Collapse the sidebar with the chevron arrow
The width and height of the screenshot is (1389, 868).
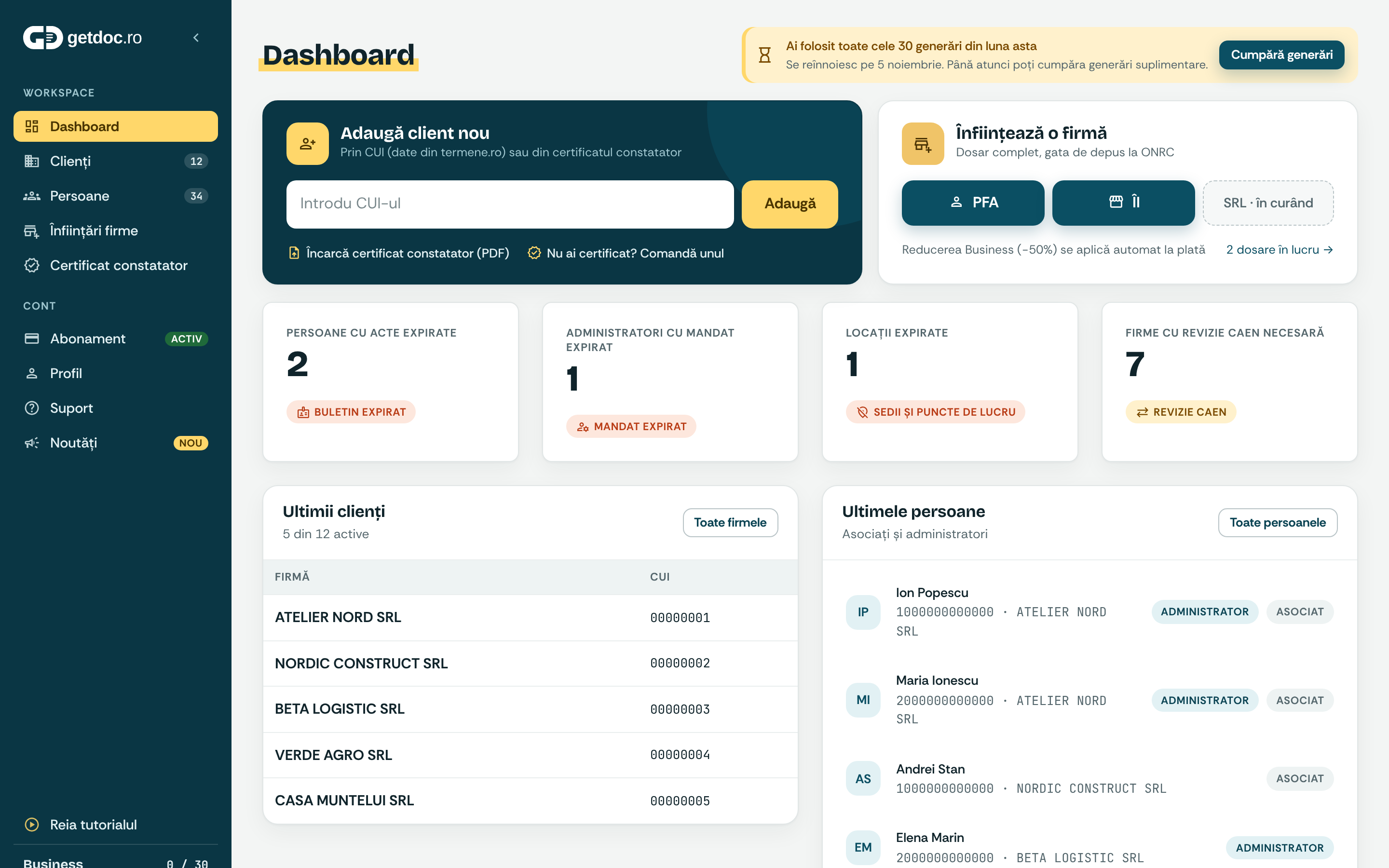(196, 38)
